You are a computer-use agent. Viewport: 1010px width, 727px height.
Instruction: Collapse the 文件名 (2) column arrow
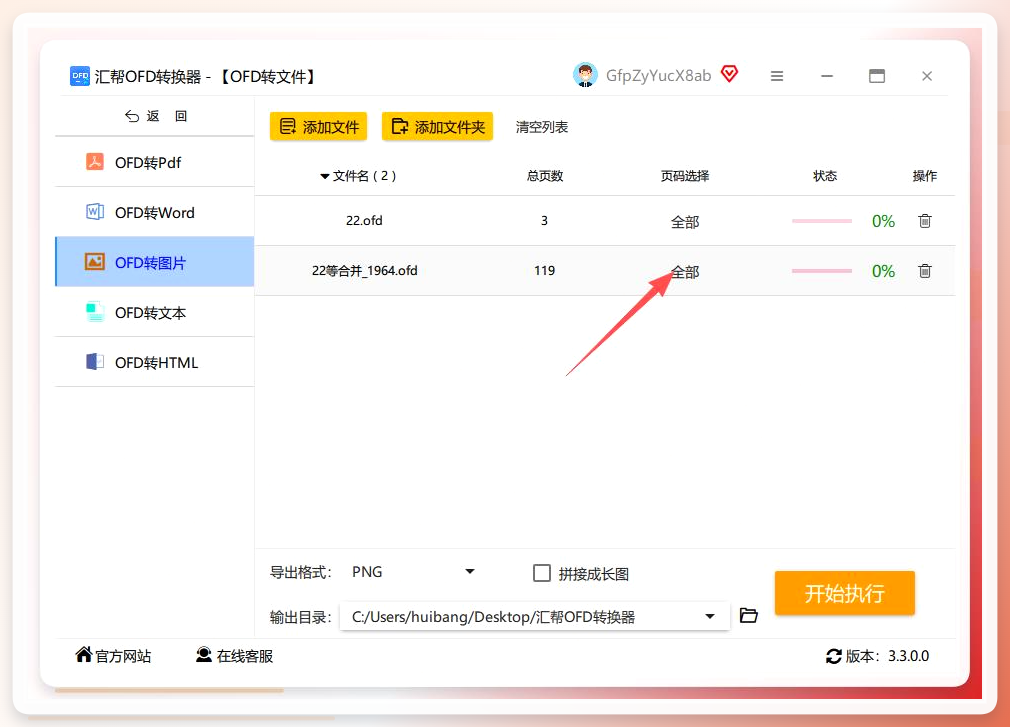coord(325,176)
